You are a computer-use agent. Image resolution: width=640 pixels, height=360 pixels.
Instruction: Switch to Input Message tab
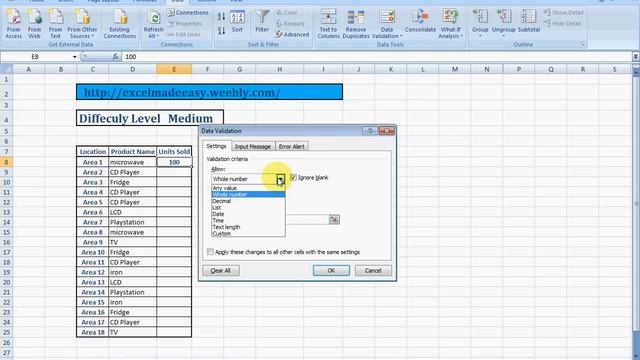[x=253, y=147]
